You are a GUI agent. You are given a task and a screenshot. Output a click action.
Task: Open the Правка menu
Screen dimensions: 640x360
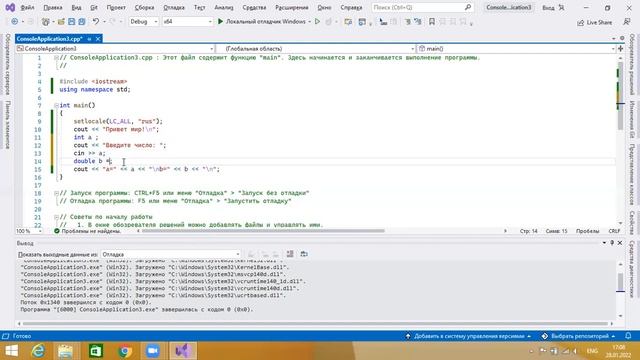pos(53,7)
